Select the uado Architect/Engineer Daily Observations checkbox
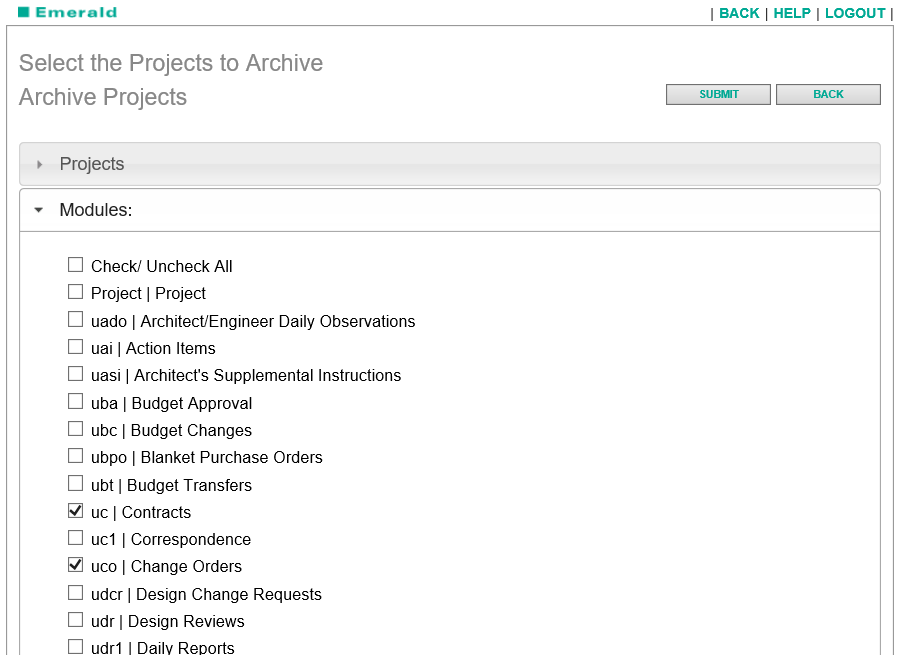900x655 pixels. (x=76, y=319)
